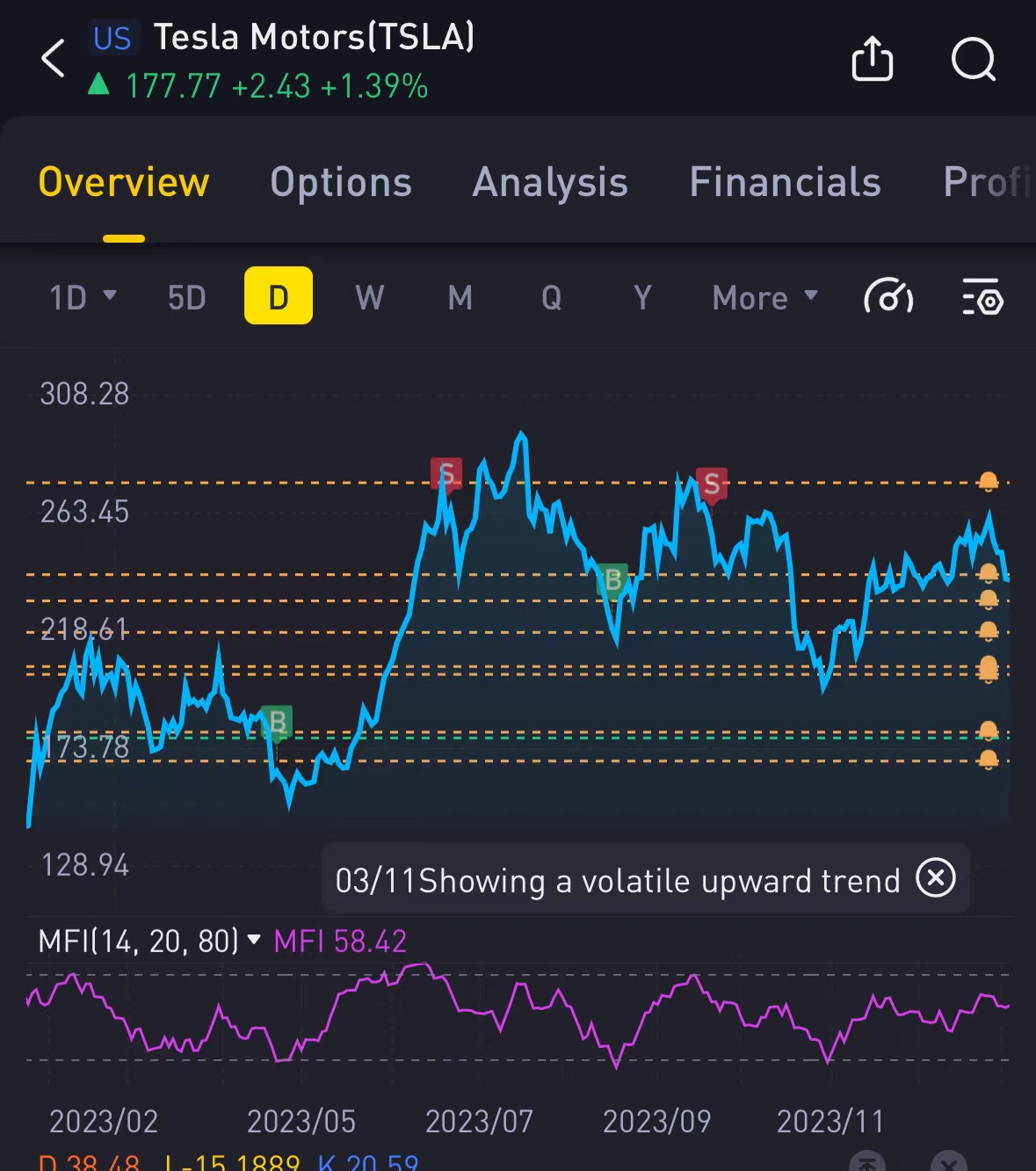The width and height of the screenshot is (1036, 1171).
Task: Tap the 177.77 current price
Action: tap(173, 86)
